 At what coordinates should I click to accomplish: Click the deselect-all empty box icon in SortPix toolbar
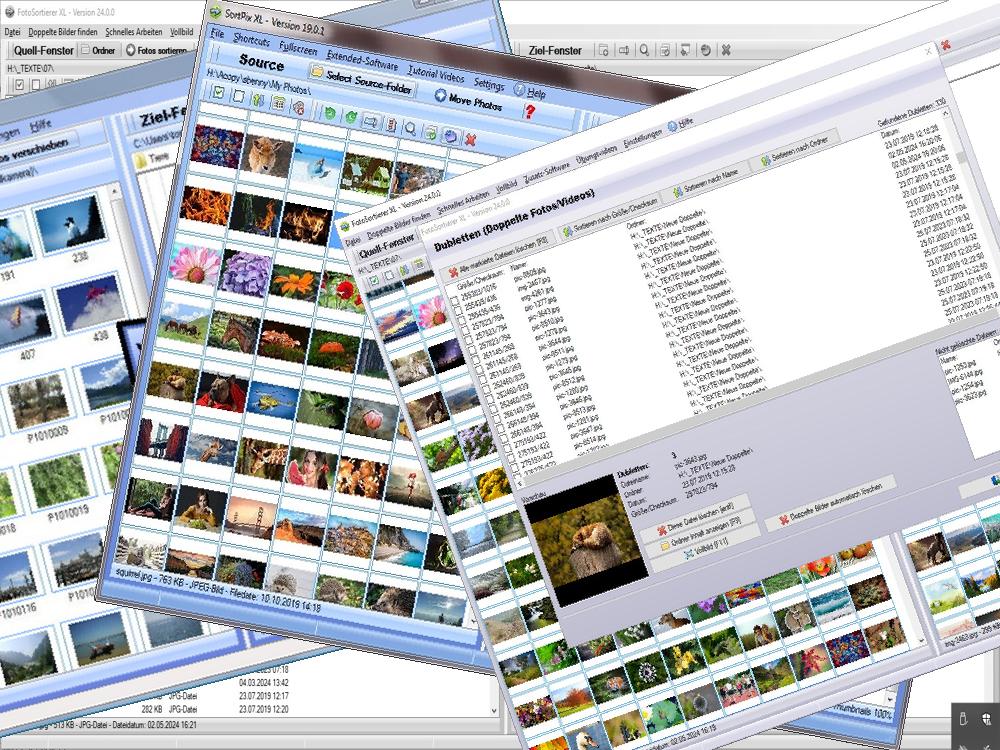pyautogui.click(x=238, y=97)
